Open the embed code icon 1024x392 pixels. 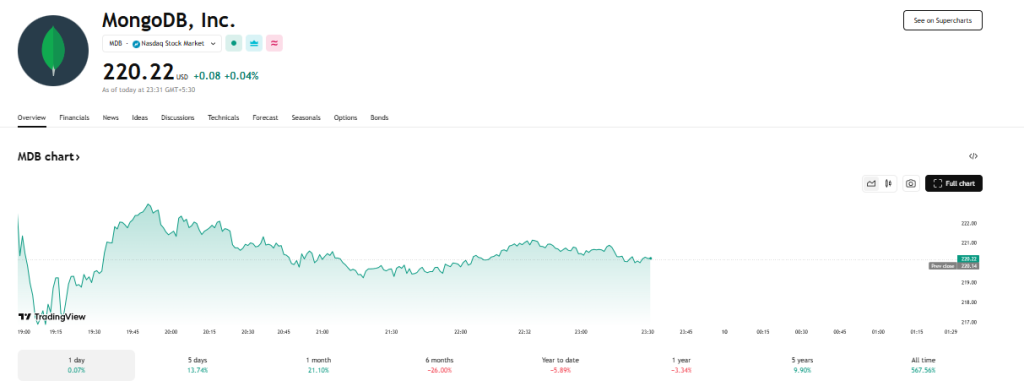pyautogui.click(x=973, y=156)
